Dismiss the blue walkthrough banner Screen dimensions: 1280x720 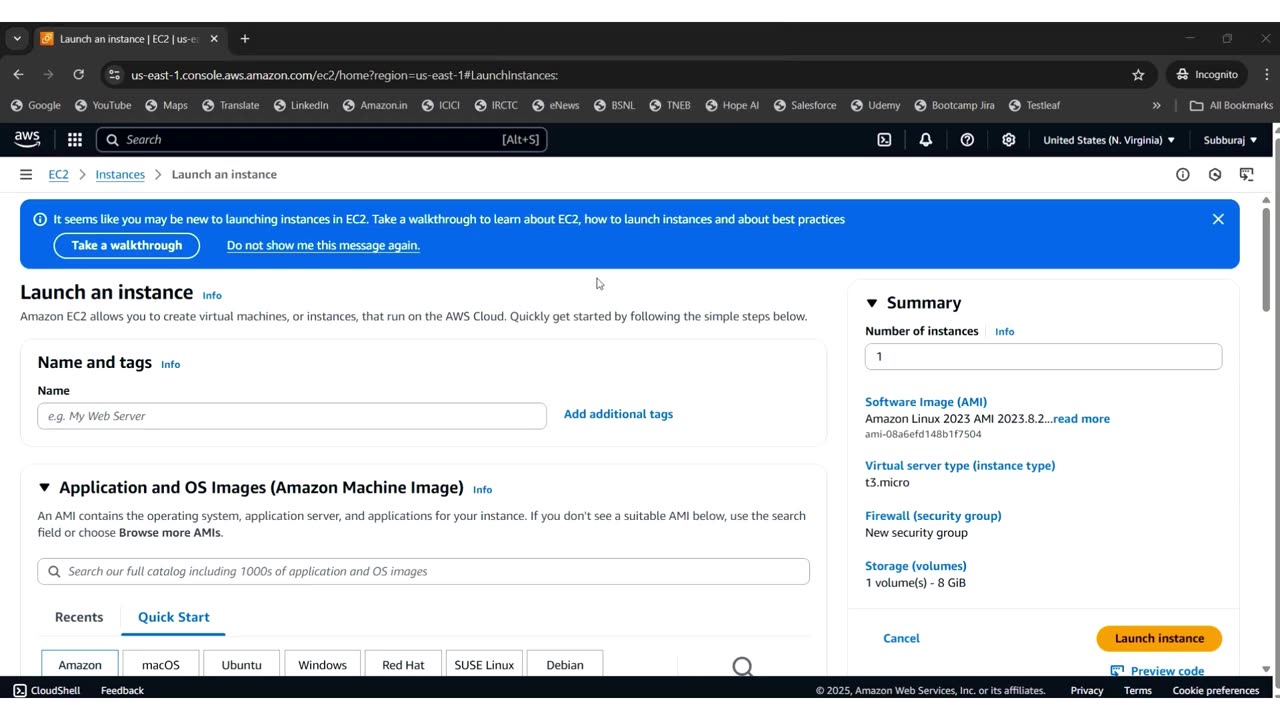point(1218,219)
